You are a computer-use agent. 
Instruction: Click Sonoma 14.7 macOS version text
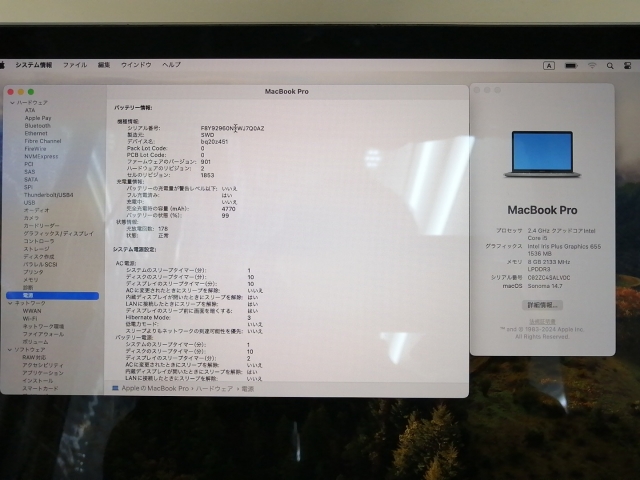545,286
